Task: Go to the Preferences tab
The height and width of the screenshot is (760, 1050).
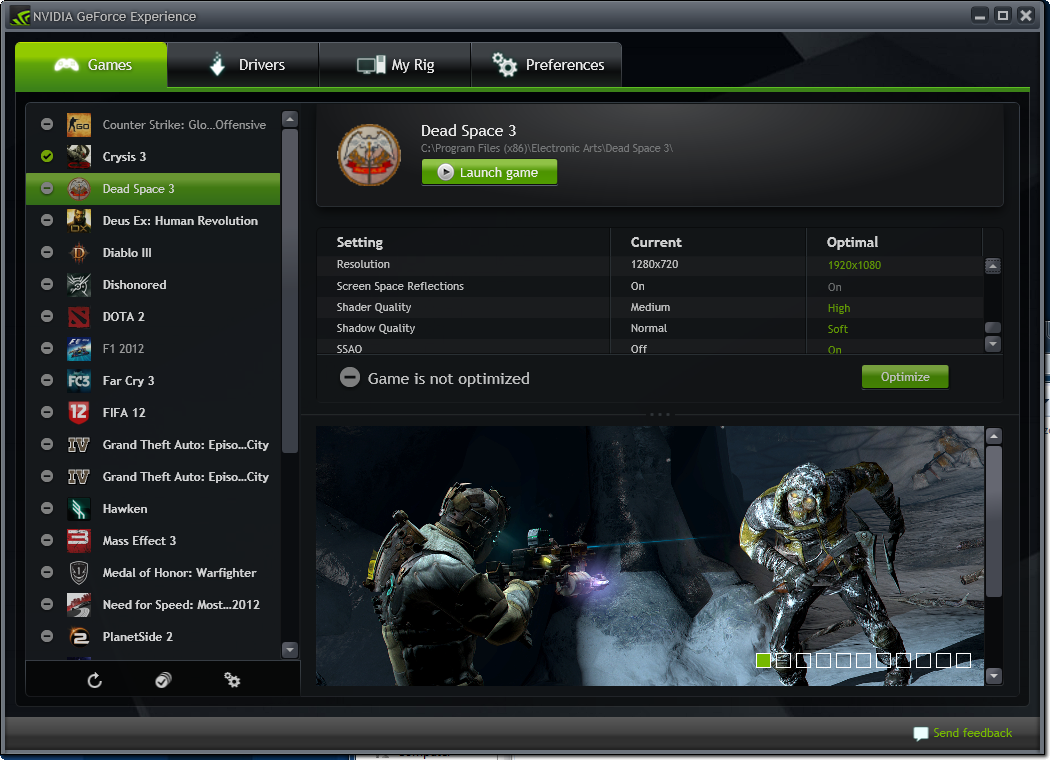Action: [546, 65]
